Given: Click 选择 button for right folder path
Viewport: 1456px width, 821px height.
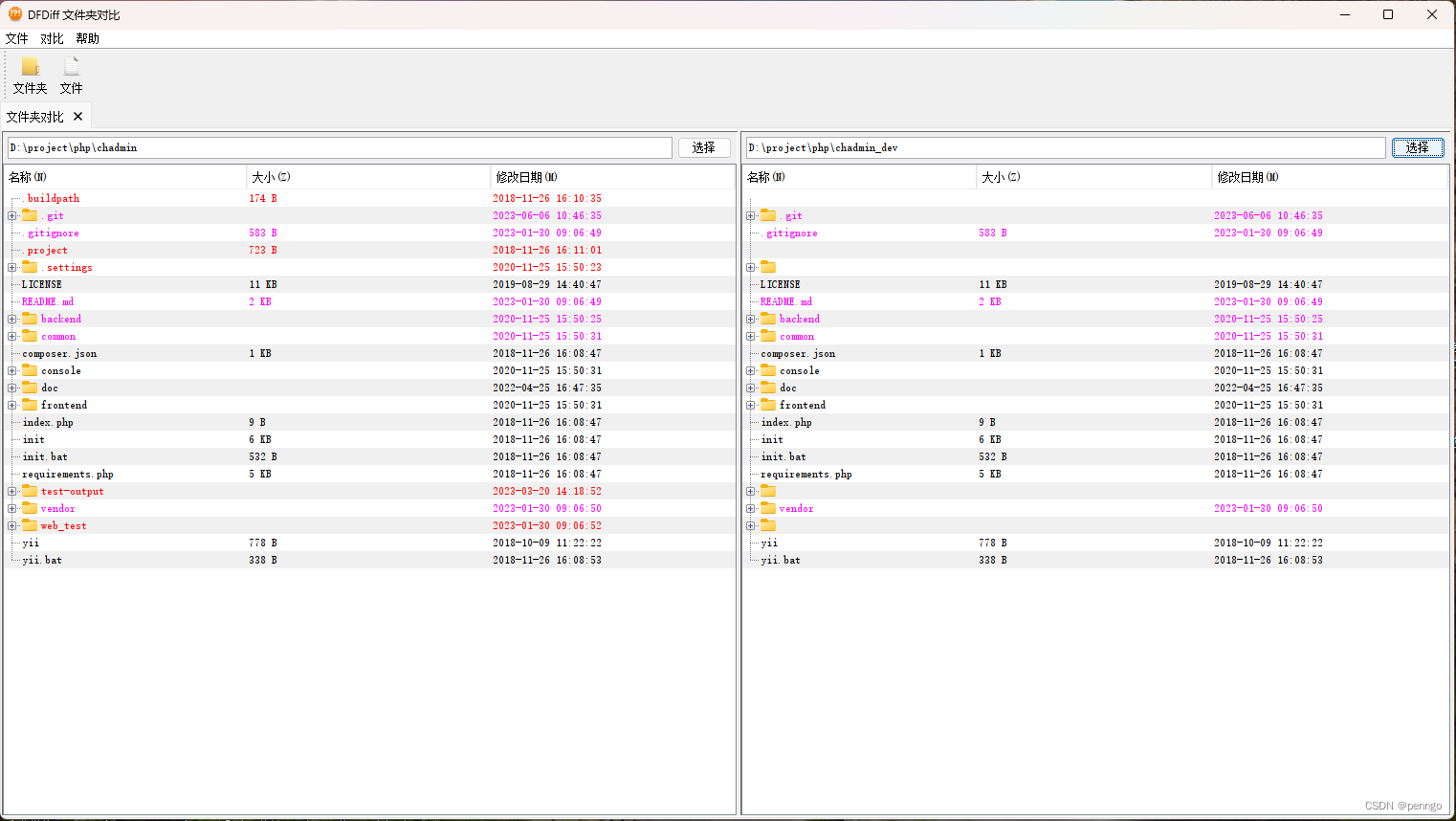Looking at the screenshot, I should pyautogui.click(x=1418, y=147).
